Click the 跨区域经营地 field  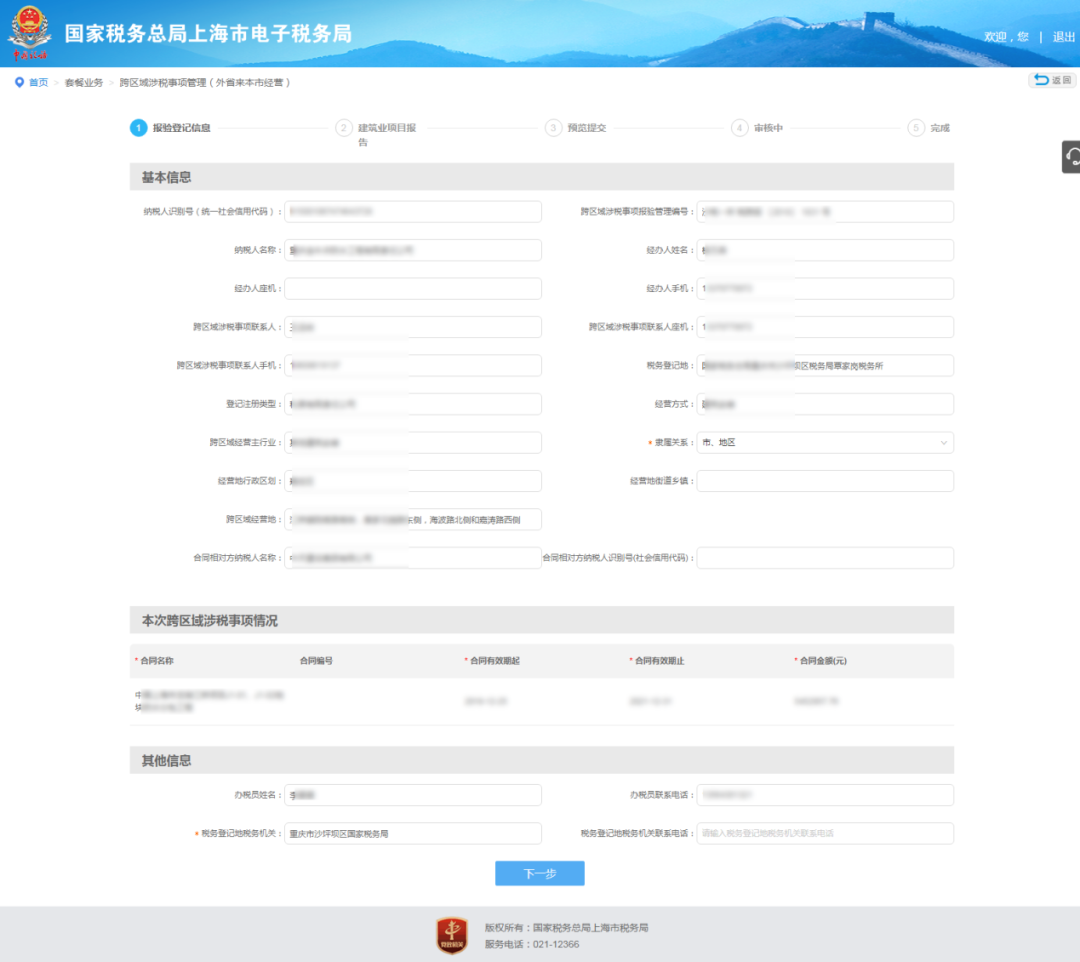point(413,520)
